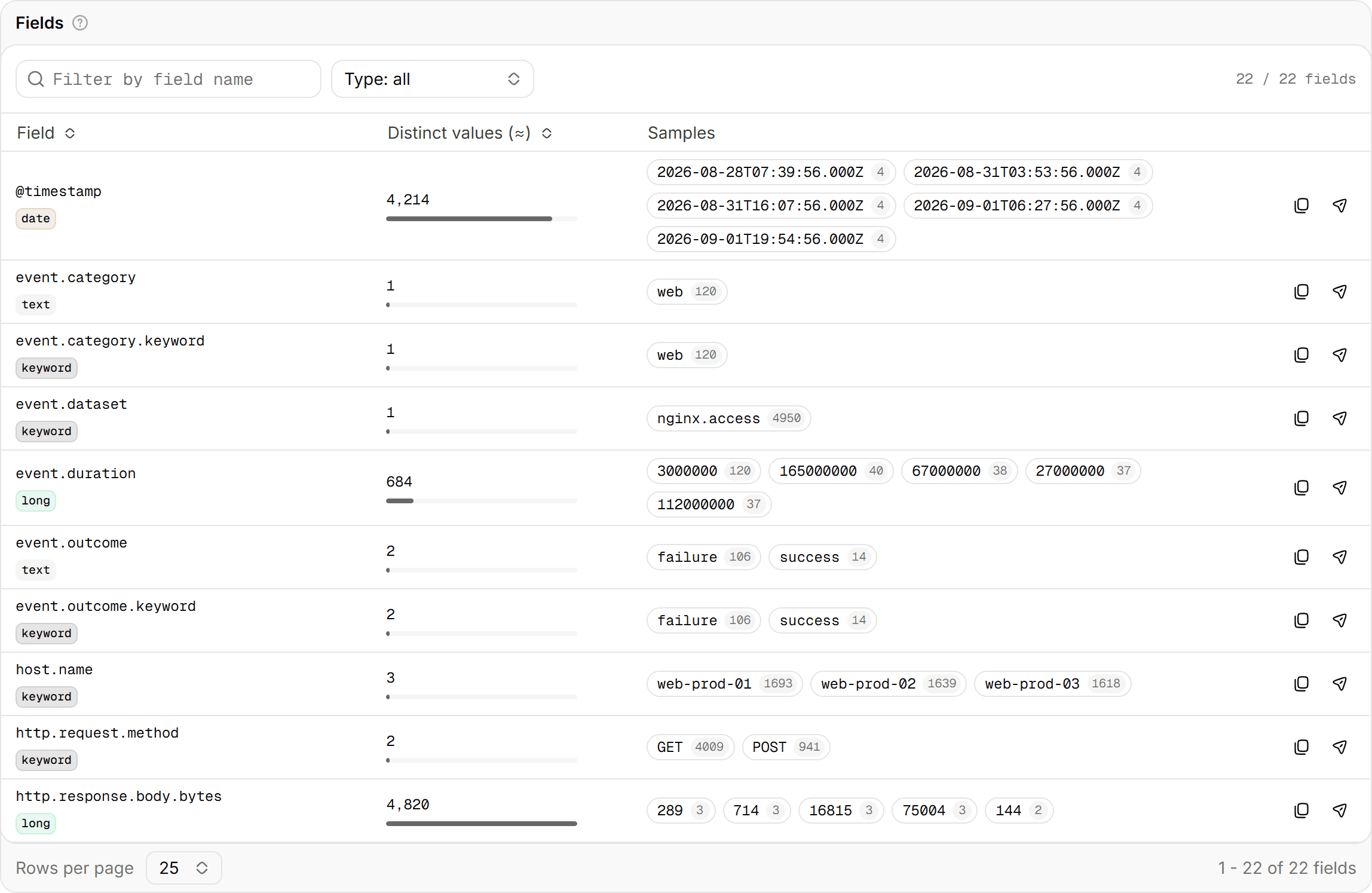
Task: Copy the @timestamp field row
Action: (x=1301, y=206)
